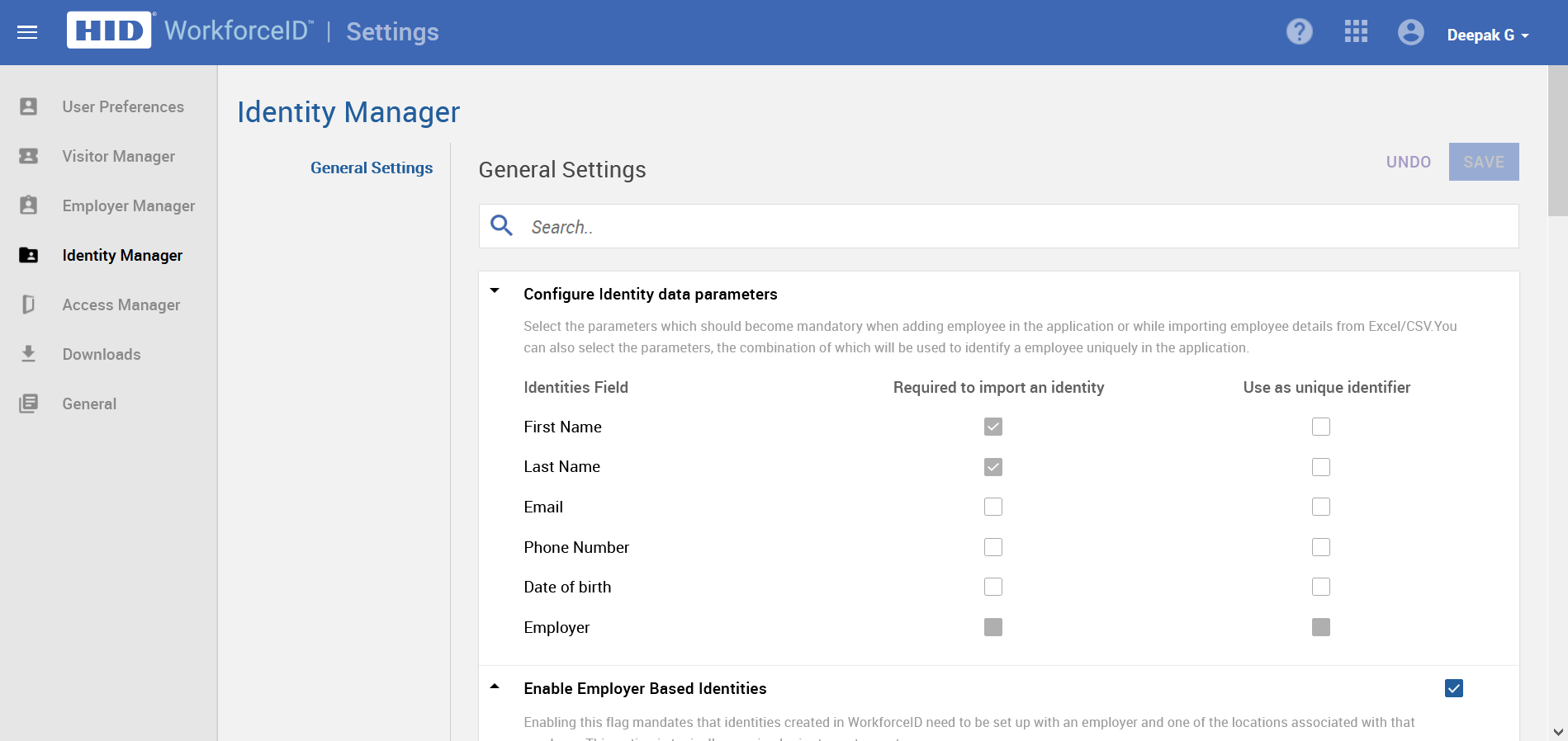Click the Access Manager door icon
Viewport: 1568px width, 741px height.
(x=29, y=304)
